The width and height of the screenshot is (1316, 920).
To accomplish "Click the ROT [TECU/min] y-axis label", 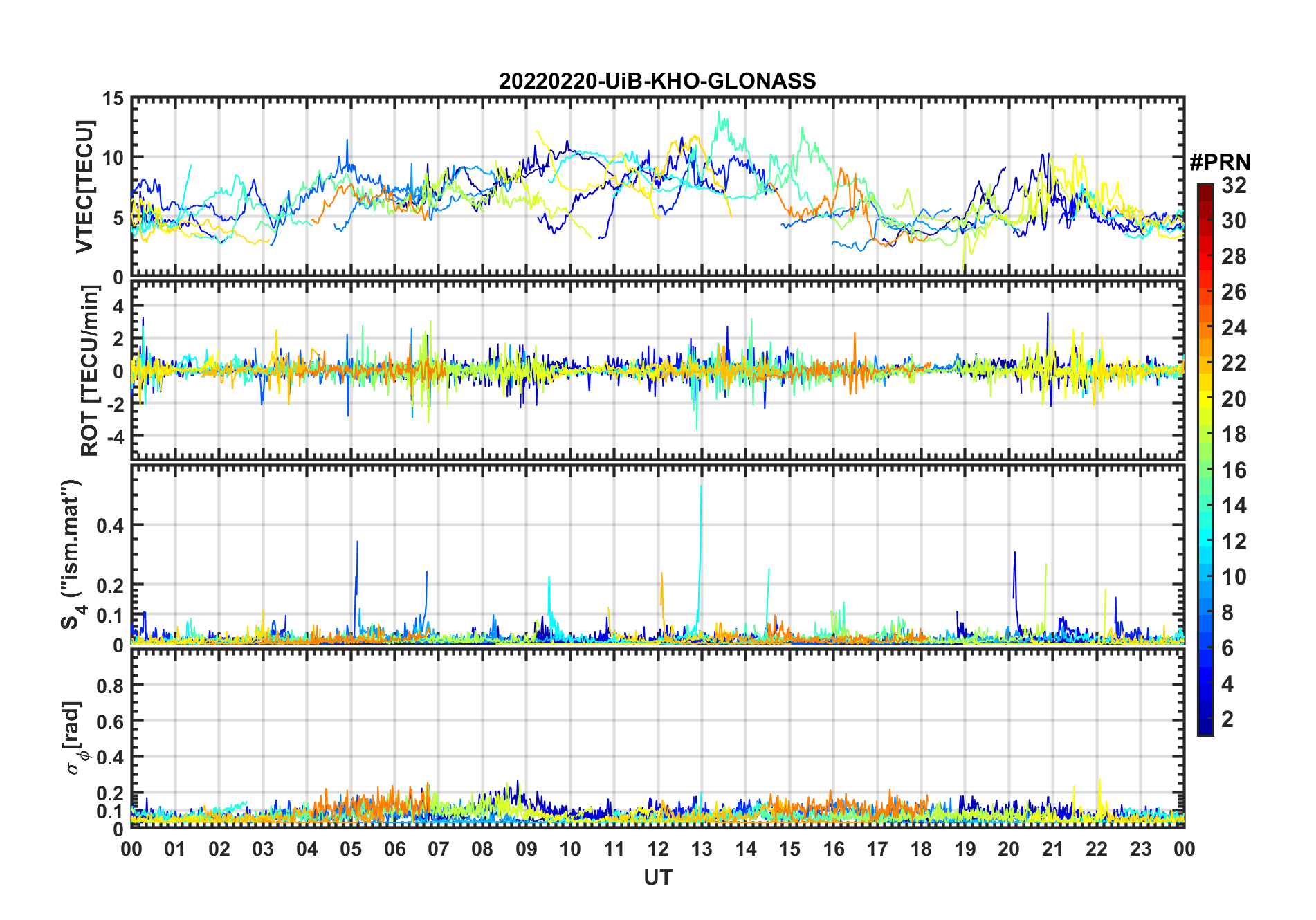I will pos(90,371).
